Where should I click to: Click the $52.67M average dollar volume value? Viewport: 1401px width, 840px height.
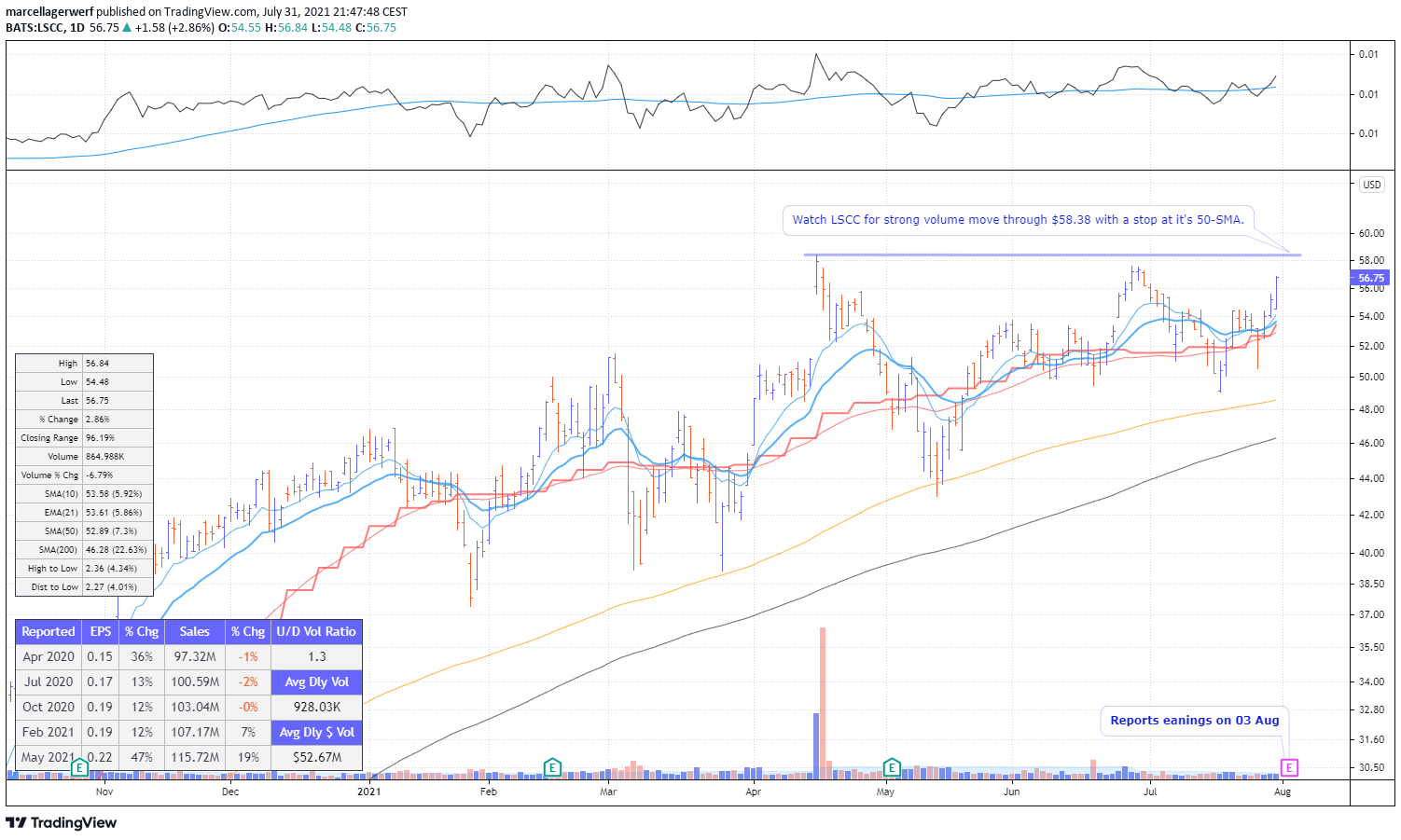coord(316,757)
